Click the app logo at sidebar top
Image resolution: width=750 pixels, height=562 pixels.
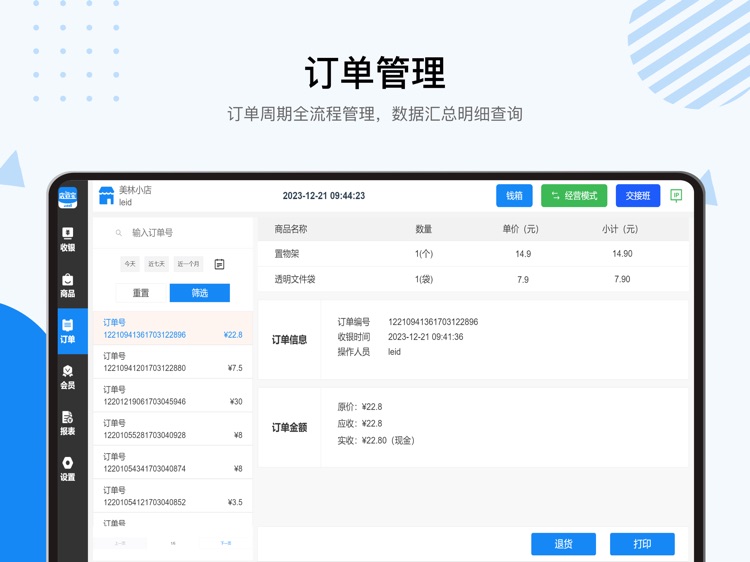[67, 198]
